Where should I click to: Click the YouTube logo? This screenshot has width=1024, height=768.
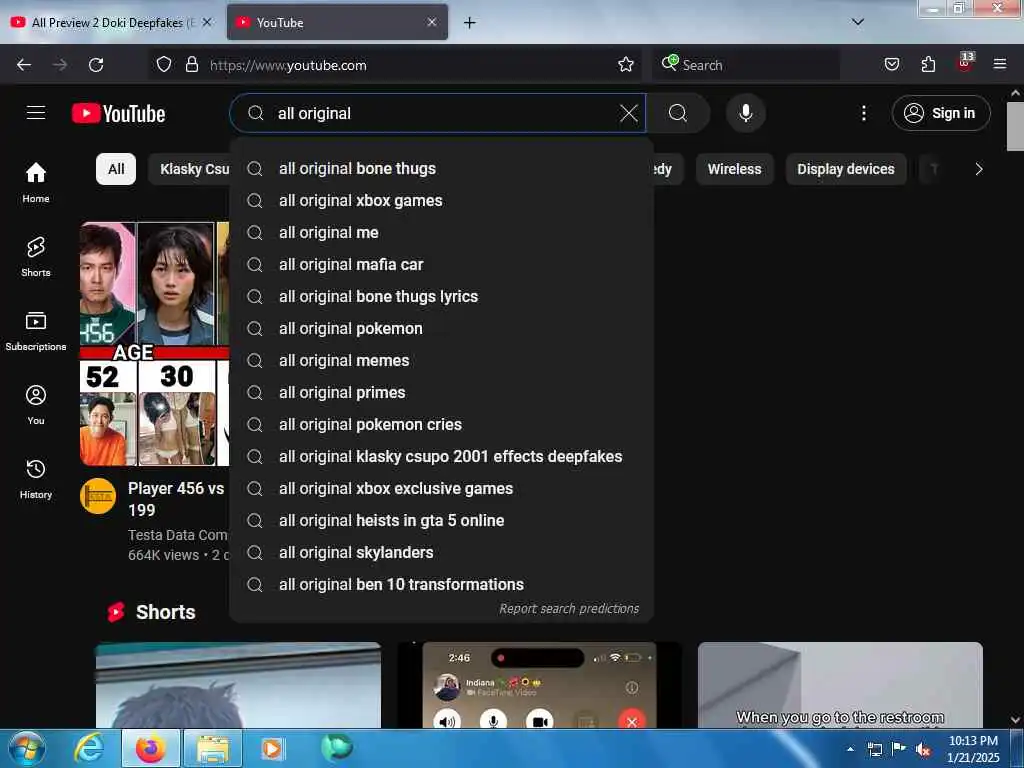[x=119, y=114]
